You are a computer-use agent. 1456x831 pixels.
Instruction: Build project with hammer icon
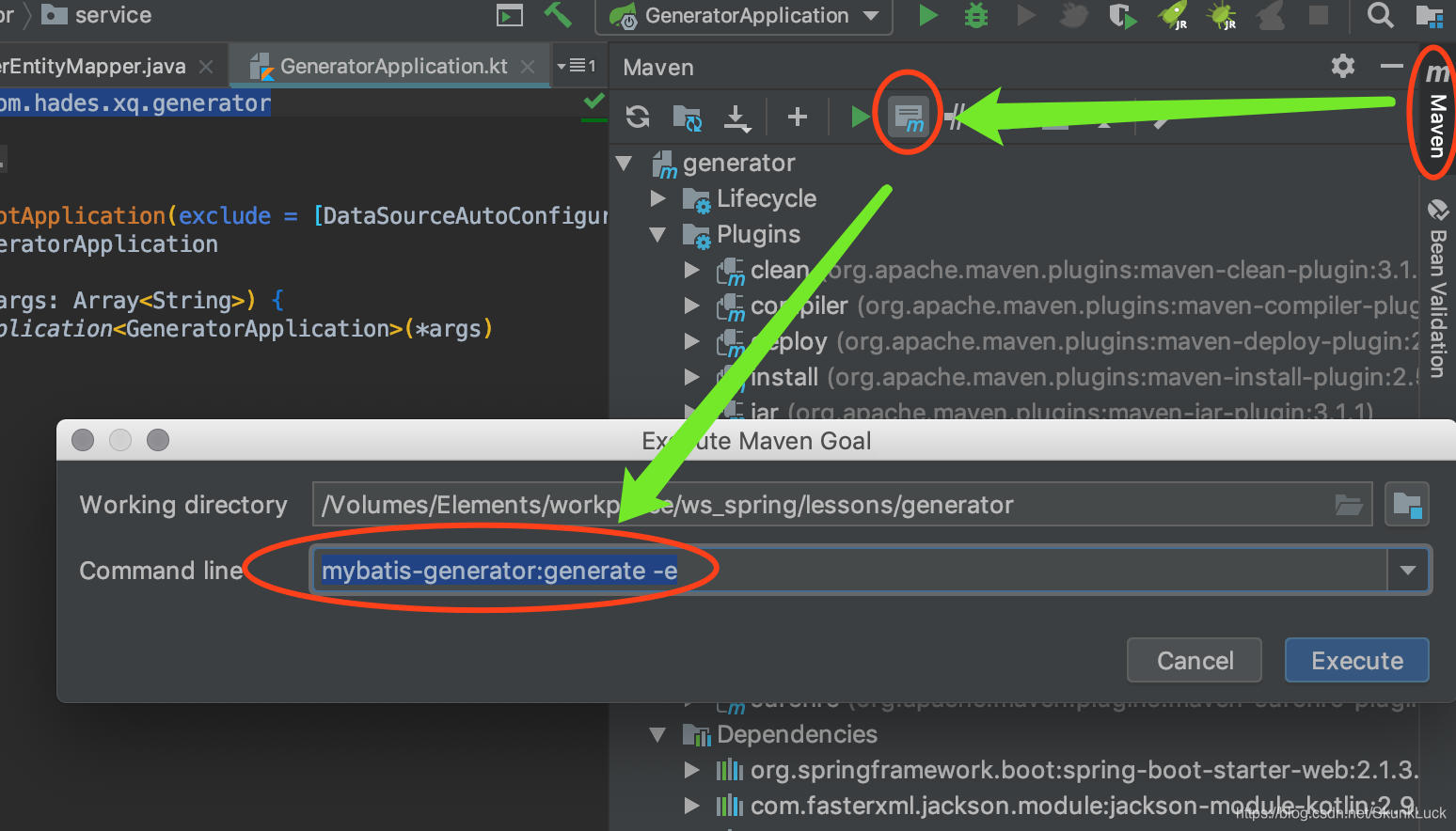pos(558,15)
